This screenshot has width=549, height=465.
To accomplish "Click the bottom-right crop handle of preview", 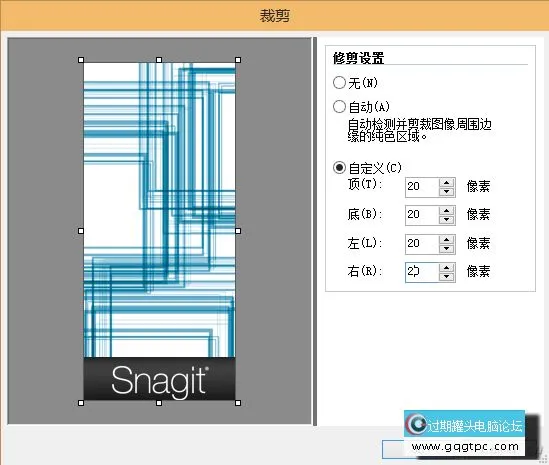I will point(238,403).
